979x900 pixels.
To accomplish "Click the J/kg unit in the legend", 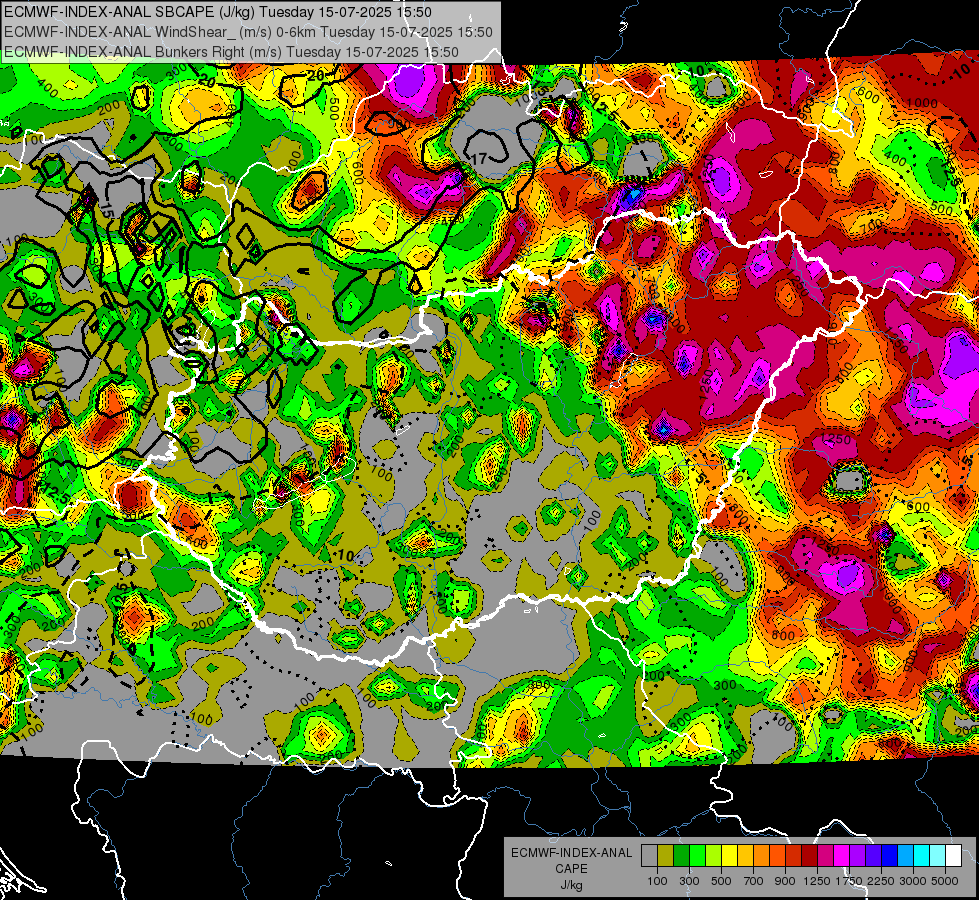I will click(572, 885).
